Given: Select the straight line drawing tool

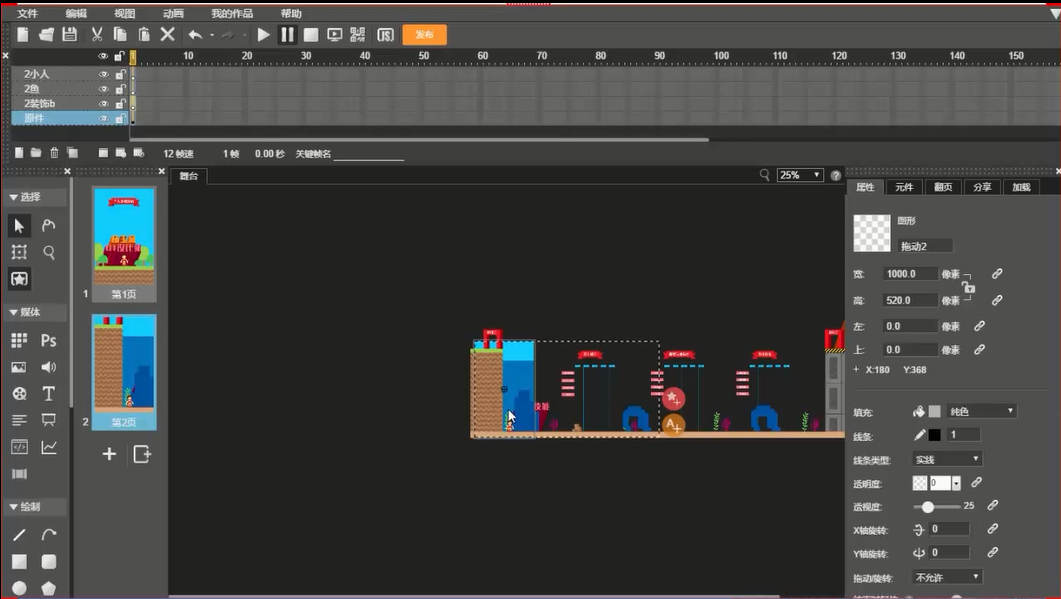Looking at the screenshot, I should pos(19,535).
